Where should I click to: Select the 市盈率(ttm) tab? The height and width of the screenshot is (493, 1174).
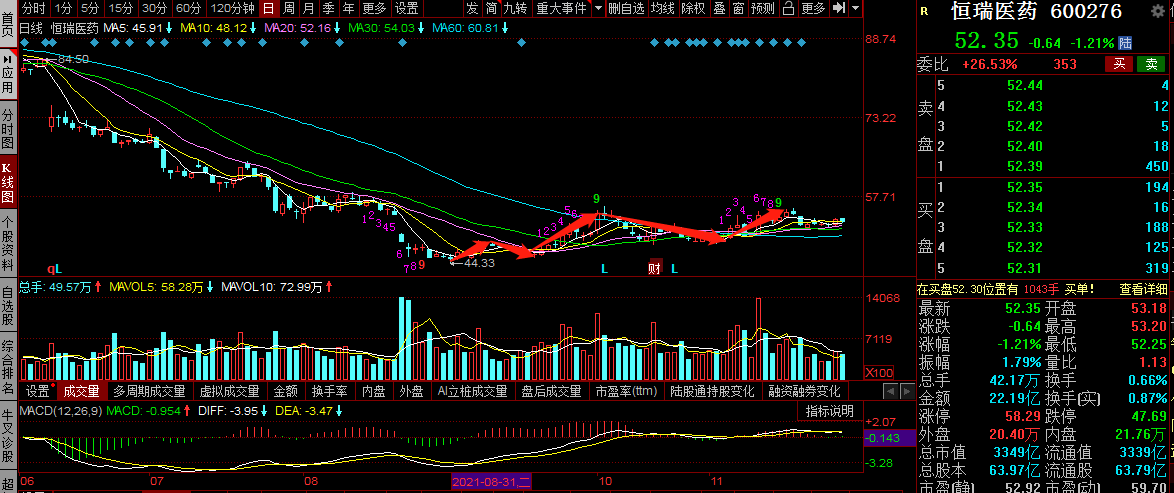(x=626, y=391)
